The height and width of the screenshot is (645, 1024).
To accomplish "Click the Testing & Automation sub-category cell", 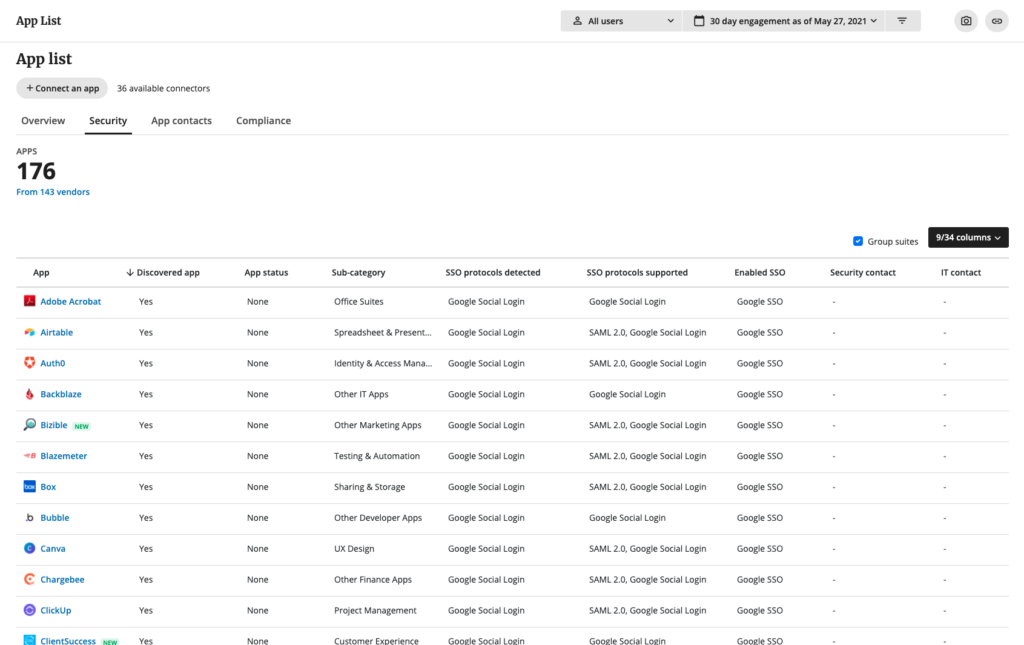I will (377, 456).
